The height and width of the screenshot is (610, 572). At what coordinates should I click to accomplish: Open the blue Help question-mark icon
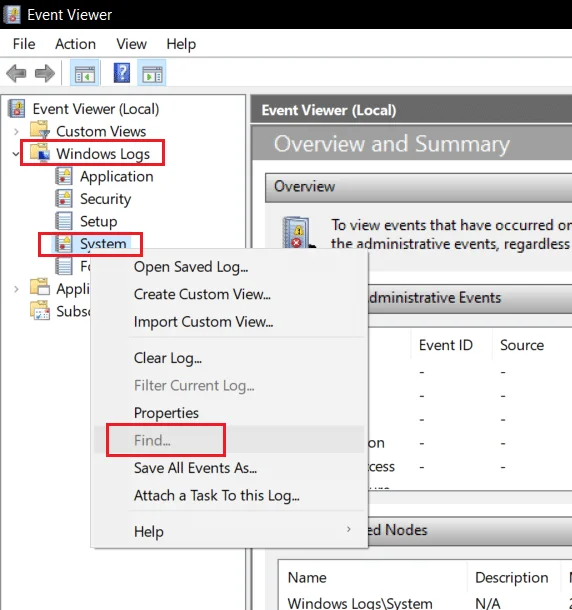click(x=122, y=73)
